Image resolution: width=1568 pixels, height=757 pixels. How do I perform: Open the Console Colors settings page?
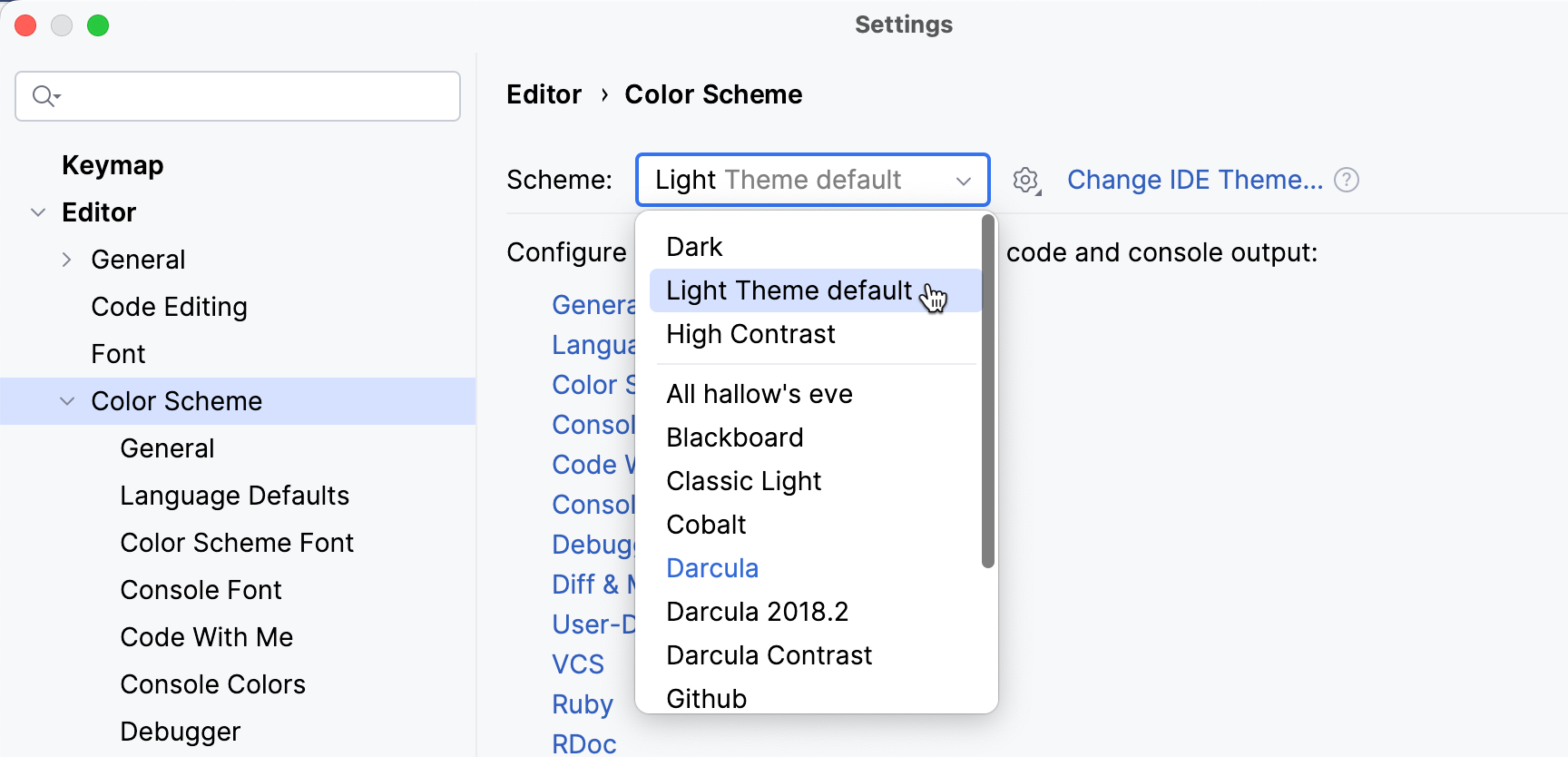coord(212,683)
